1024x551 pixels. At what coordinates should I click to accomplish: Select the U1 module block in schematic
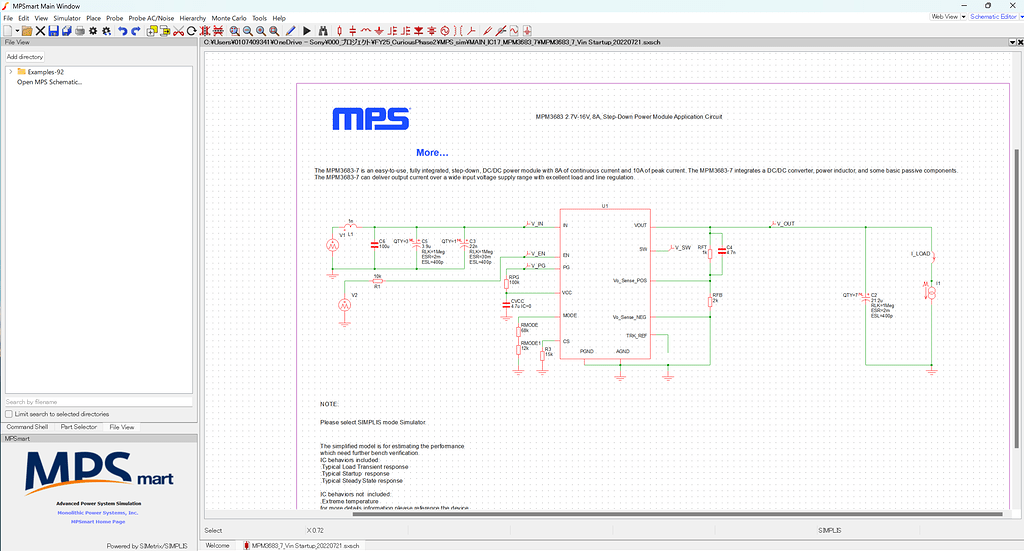click(605, 284)
